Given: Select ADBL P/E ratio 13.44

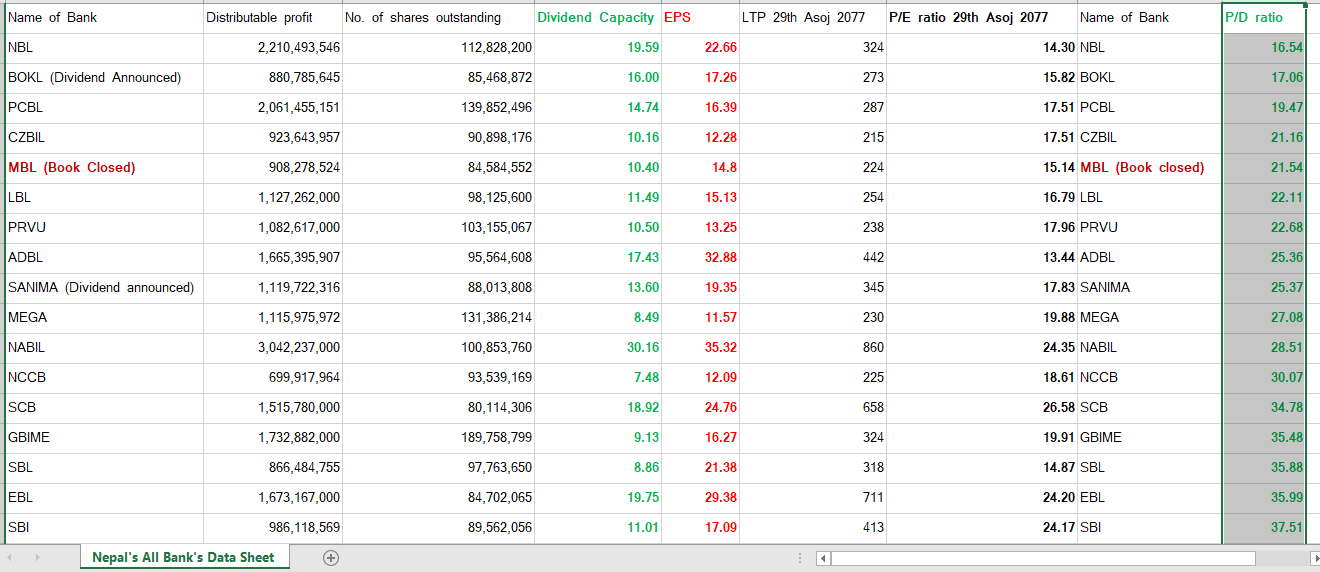Looking at the screenshot, I should [x=982, y=257].
